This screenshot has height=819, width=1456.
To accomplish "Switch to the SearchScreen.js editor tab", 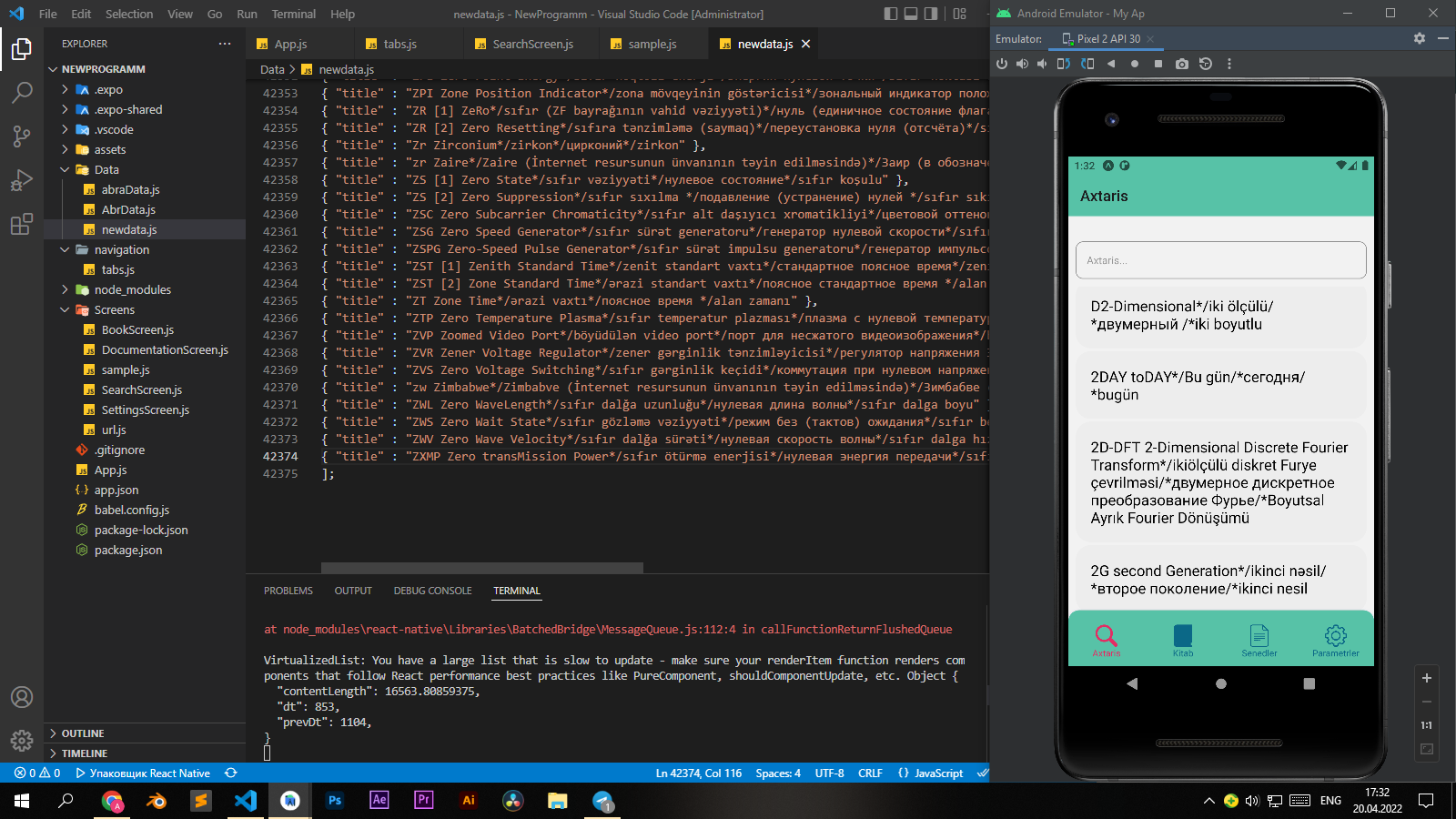I will point(533,44).
